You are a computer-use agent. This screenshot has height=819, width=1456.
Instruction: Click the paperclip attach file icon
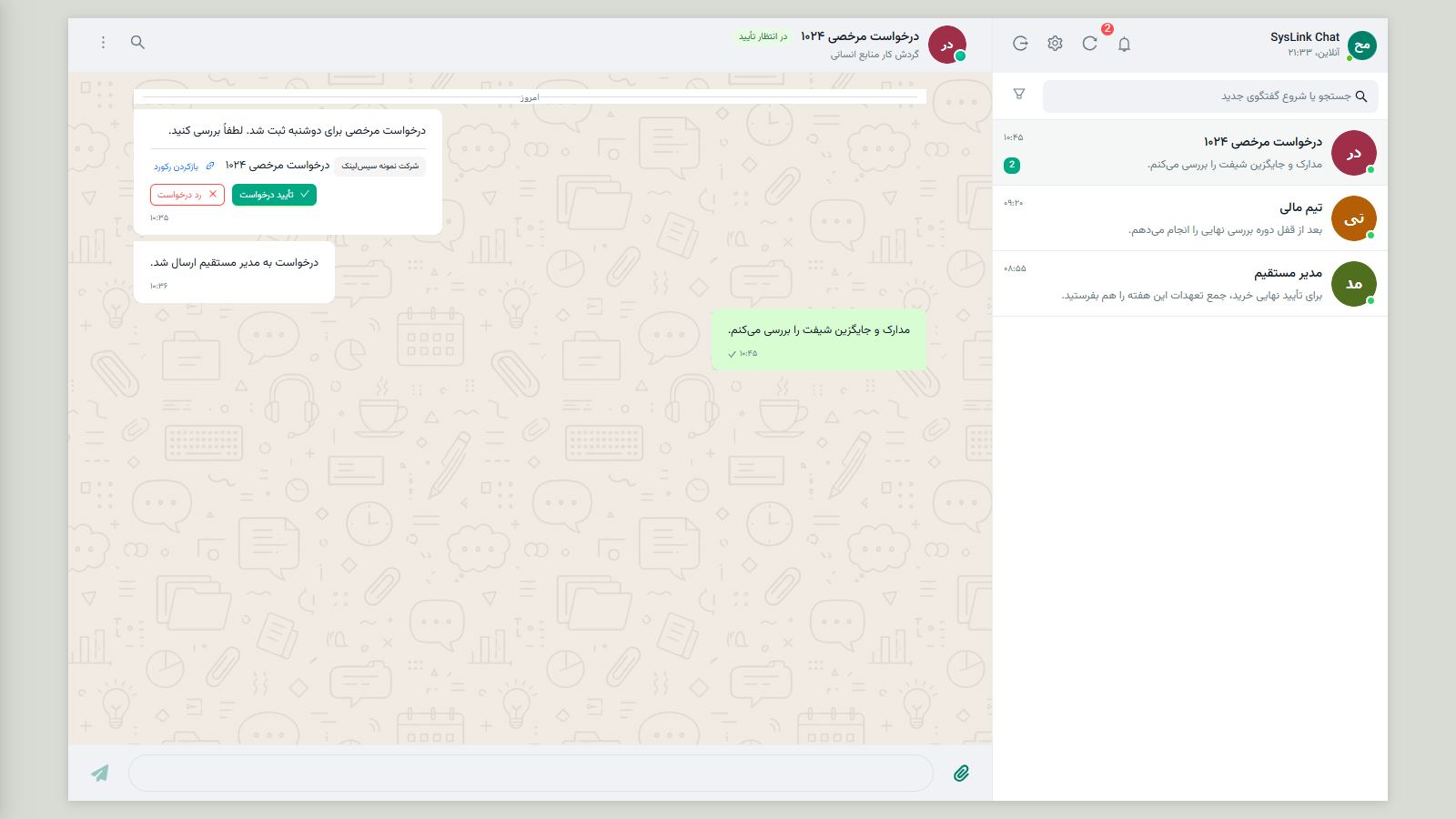point(962,773)
